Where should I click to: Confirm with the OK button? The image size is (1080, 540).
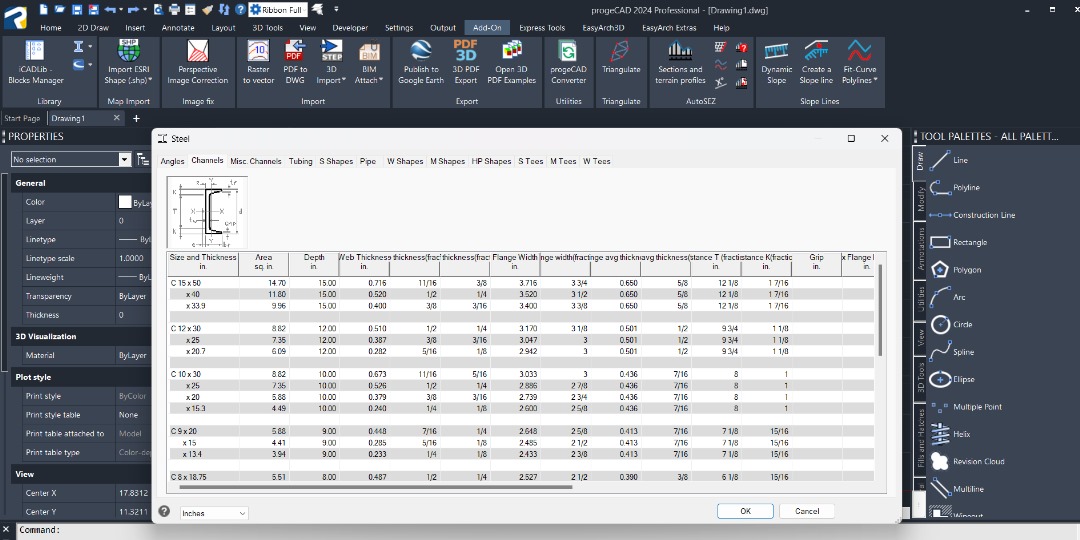click(745, 511)
